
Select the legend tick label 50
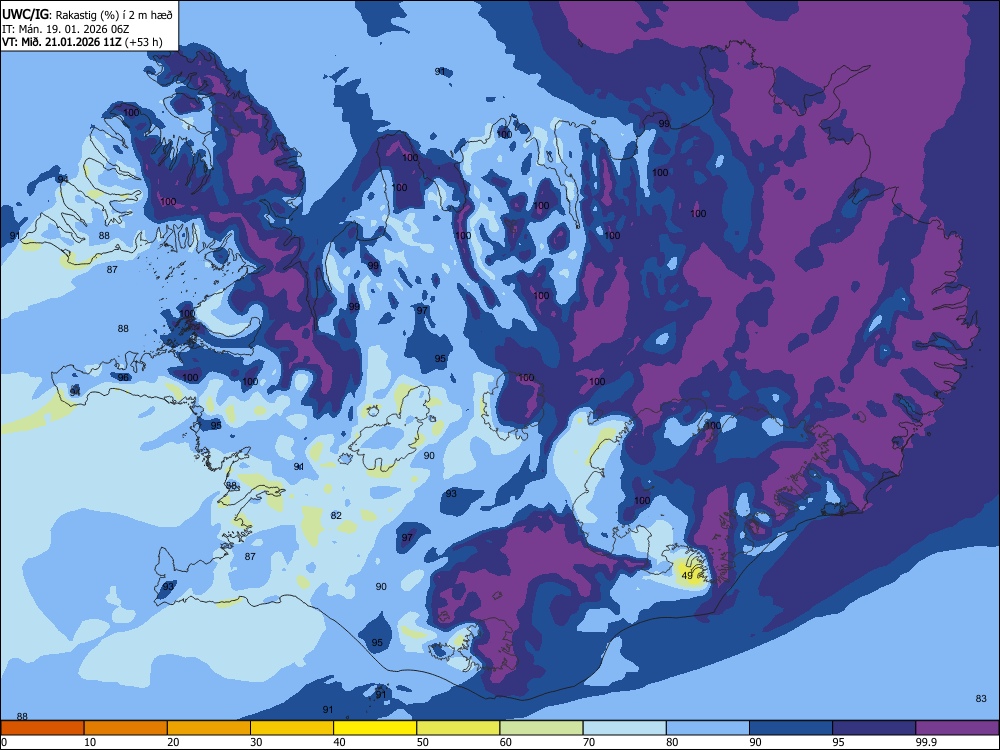[422, 742]
